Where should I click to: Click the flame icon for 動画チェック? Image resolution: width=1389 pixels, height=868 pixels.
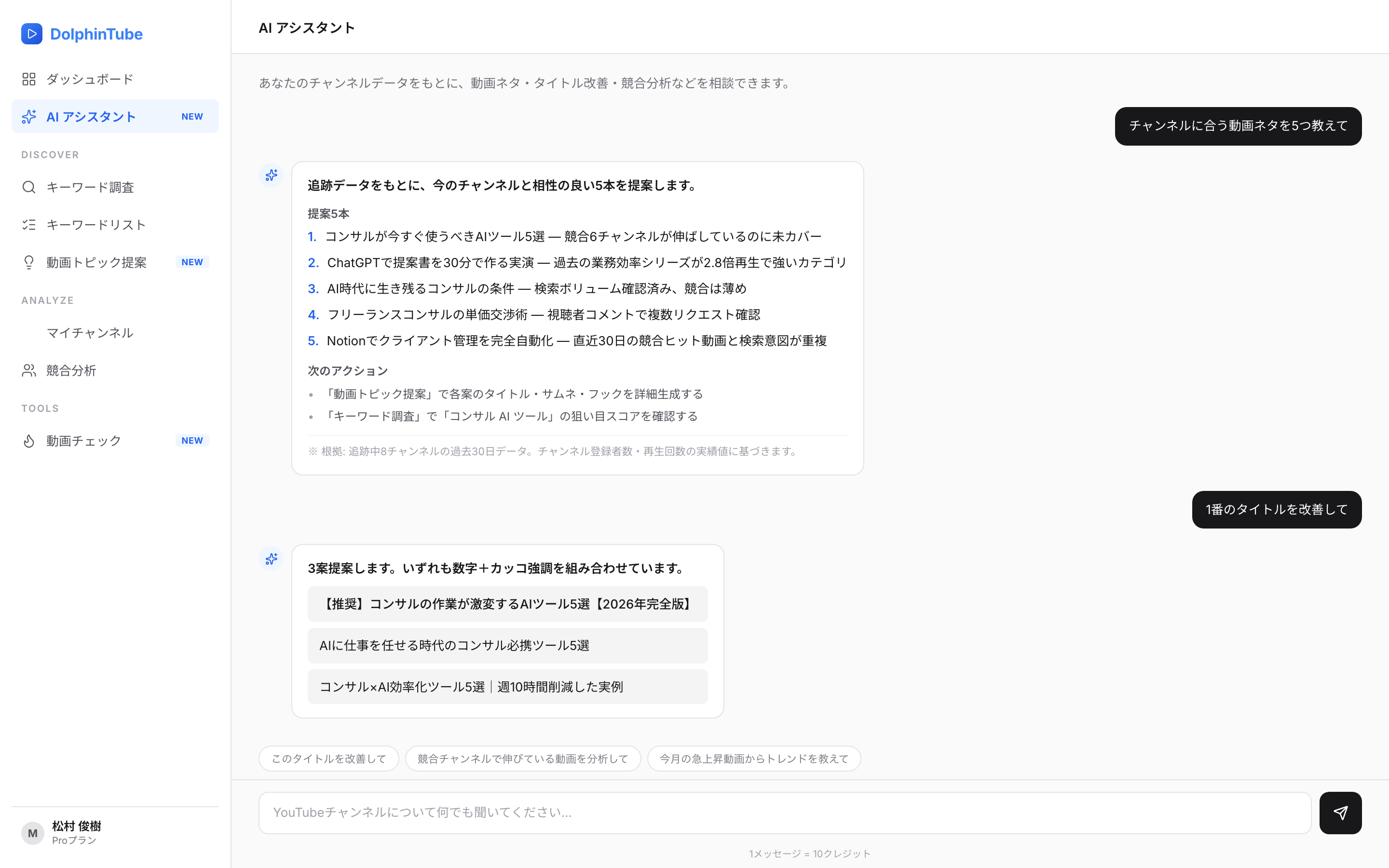tap(29, 441)
